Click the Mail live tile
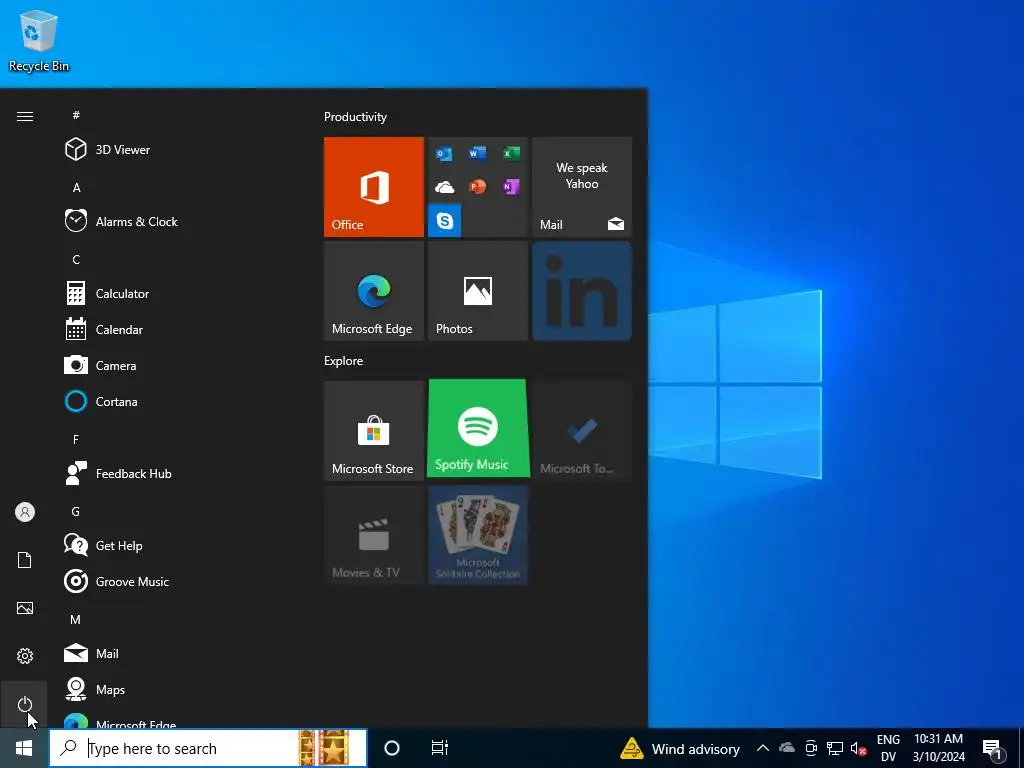This screenshot has width=1024, height=768. (x=582, y=187)
